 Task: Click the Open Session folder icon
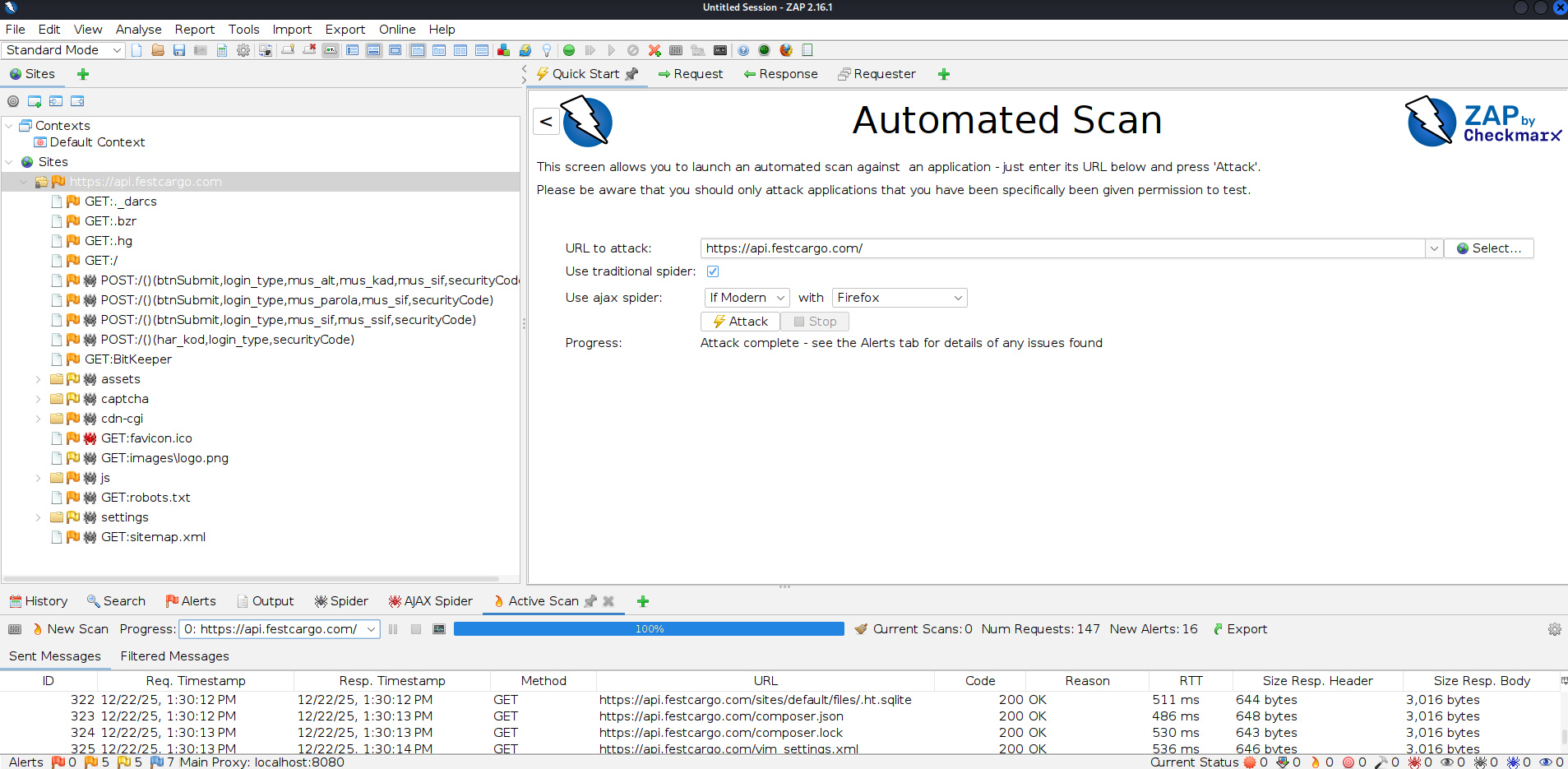point(158,50)
